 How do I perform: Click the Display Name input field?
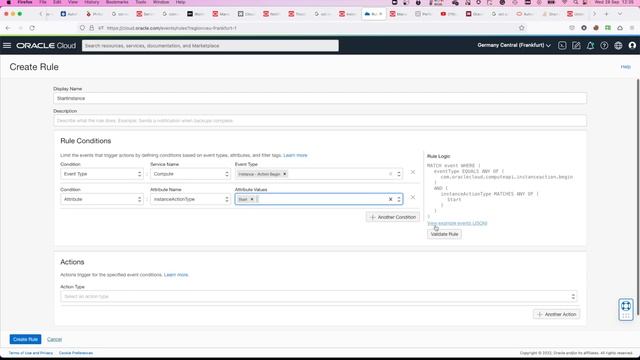(x=320, y=98)
